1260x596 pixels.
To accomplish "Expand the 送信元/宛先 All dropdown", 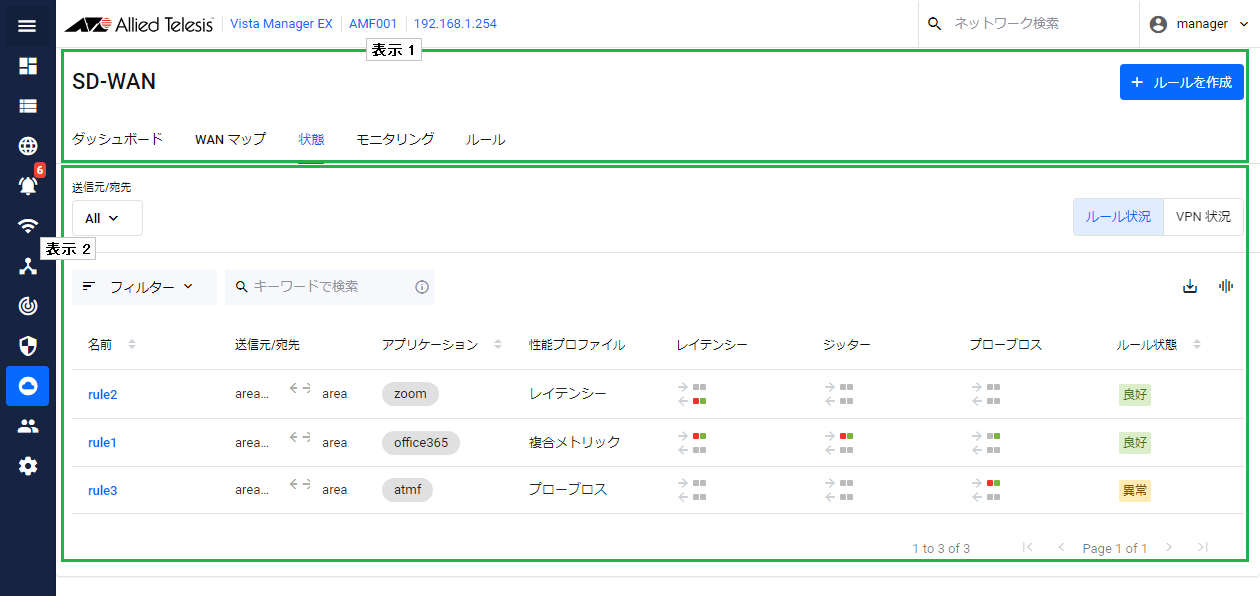I will 107,218.
